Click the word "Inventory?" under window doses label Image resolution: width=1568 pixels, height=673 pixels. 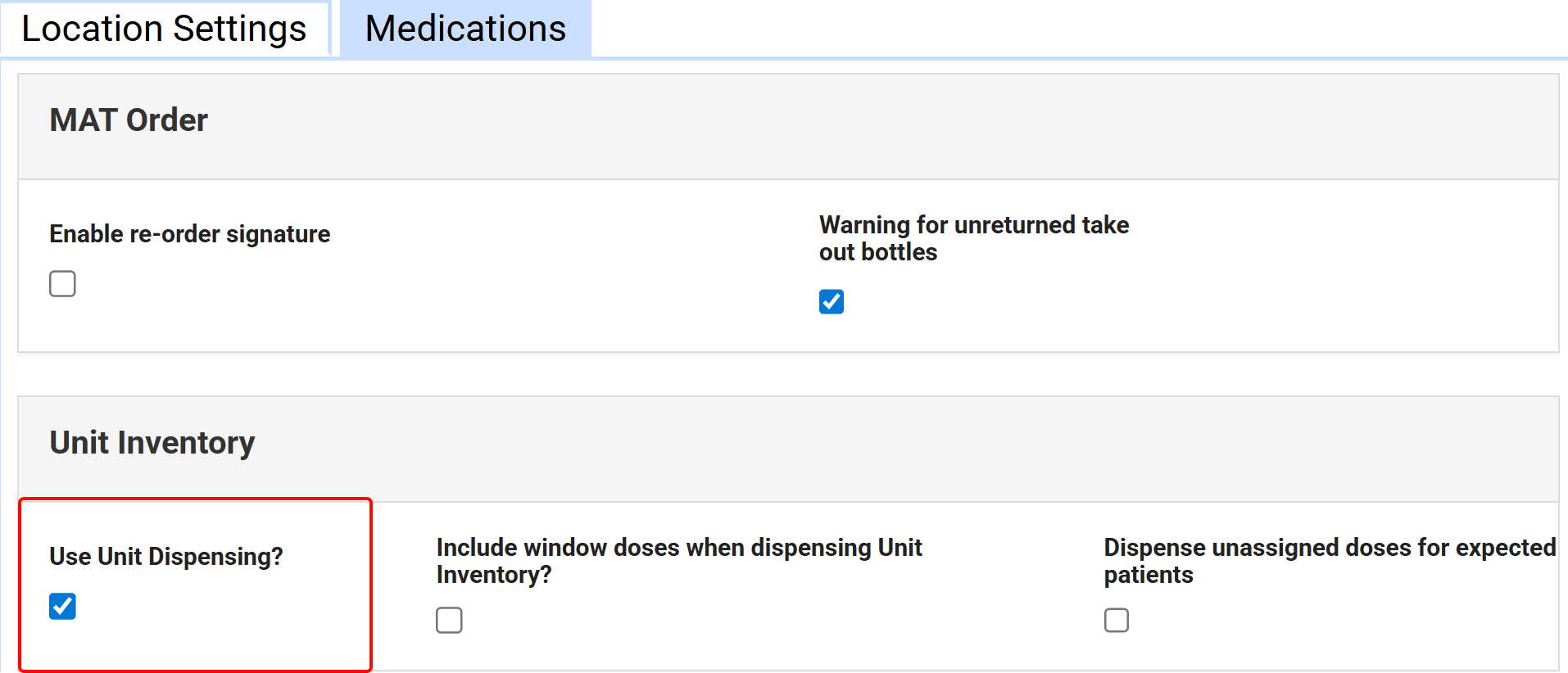[x=493, y=575]
